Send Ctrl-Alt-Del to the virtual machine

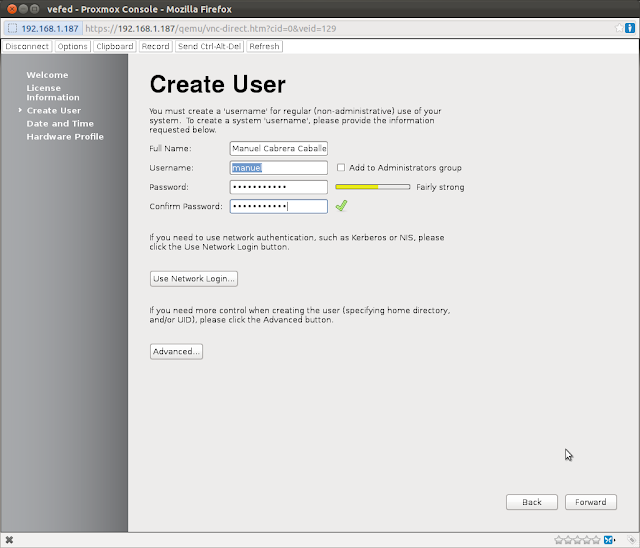[x=209, y=47]
